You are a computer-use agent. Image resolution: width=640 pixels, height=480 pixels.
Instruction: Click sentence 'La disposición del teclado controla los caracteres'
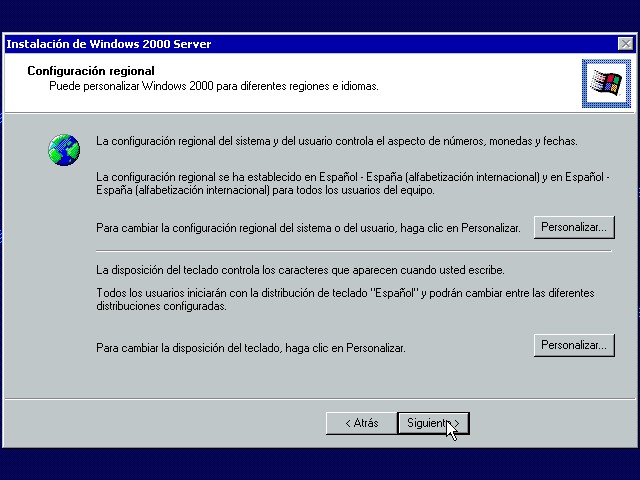pos(212,270)
